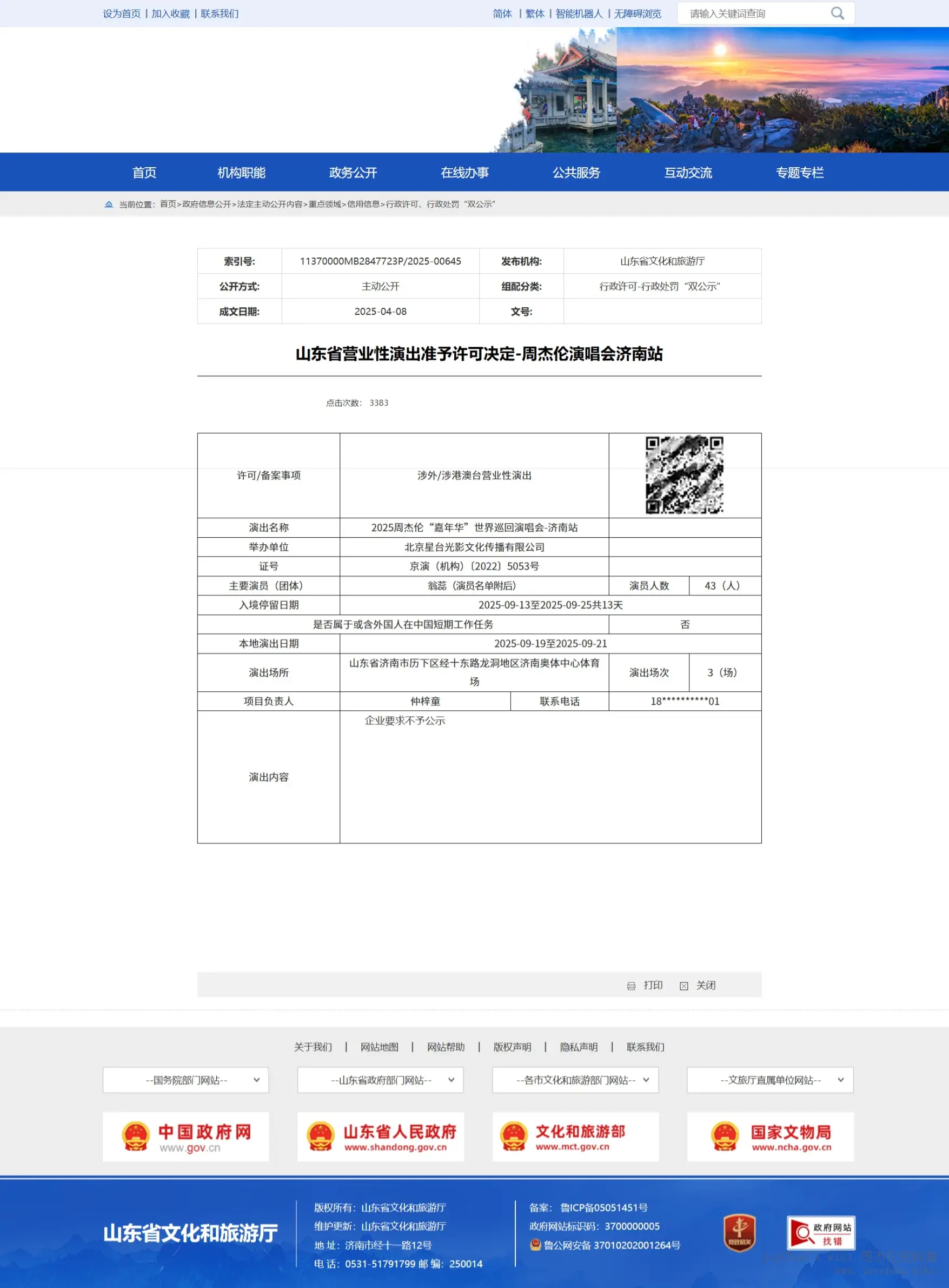Open the 机构职能 navigation tab
The image size is (949, 1288).
point(241,173)
